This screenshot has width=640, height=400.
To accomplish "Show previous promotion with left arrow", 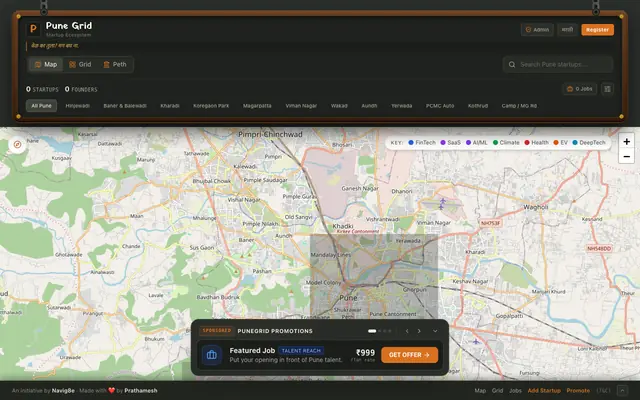I will pyautogui.click(x=407, y=331).
